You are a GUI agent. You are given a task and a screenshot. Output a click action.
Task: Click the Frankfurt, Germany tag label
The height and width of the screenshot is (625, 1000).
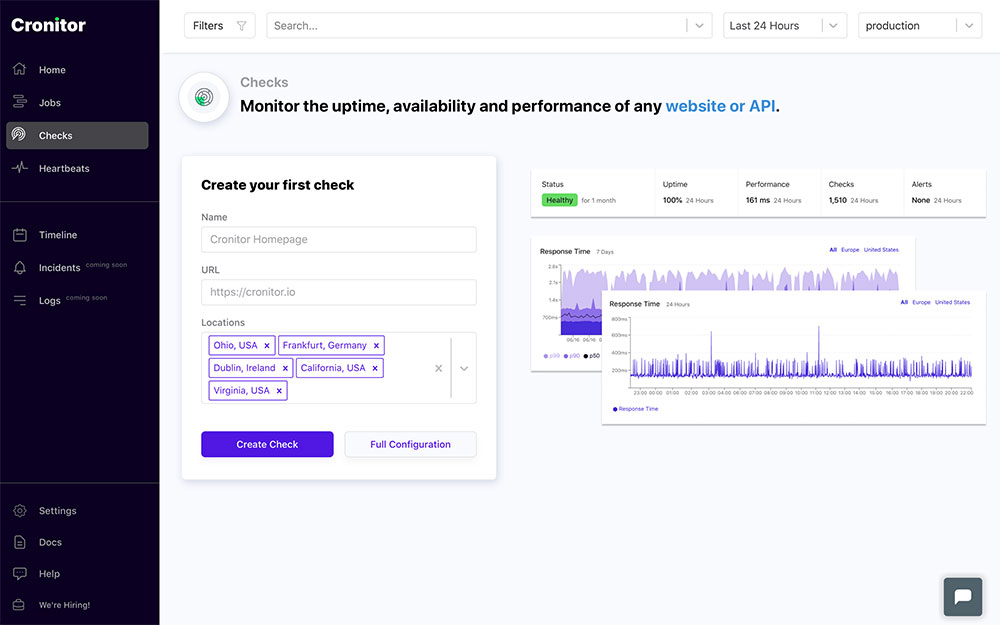coord(325,346)
